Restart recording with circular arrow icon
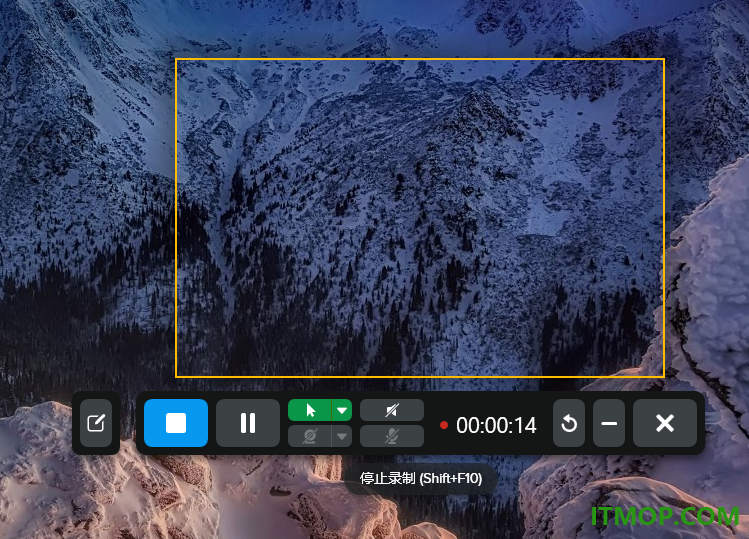 [569, 423]
